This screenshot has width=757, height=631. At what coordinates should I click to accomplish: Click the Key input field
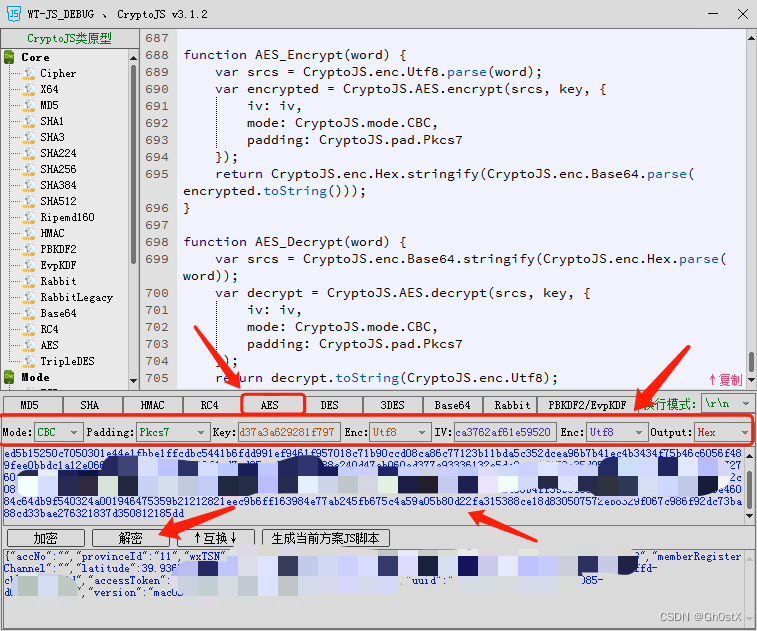(289, 432)
